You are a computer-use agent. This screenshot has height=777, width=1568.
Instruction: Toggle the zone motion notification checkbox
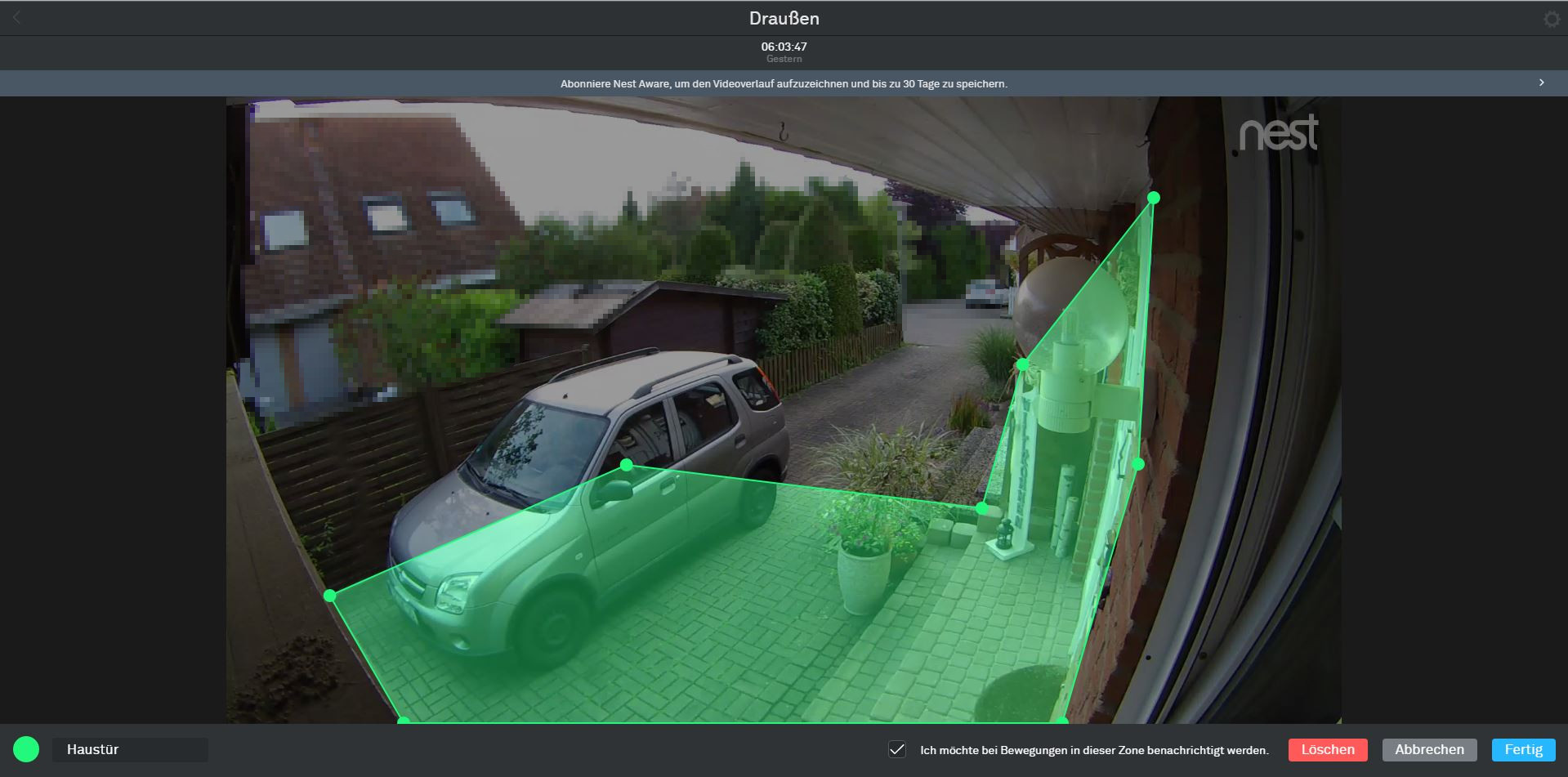pyautogui.click(x=897, y=750)
